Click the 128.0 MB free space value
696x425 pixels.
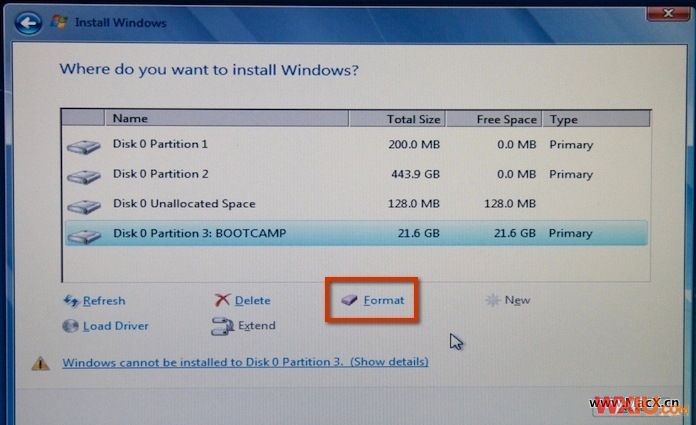pos(510,204)
